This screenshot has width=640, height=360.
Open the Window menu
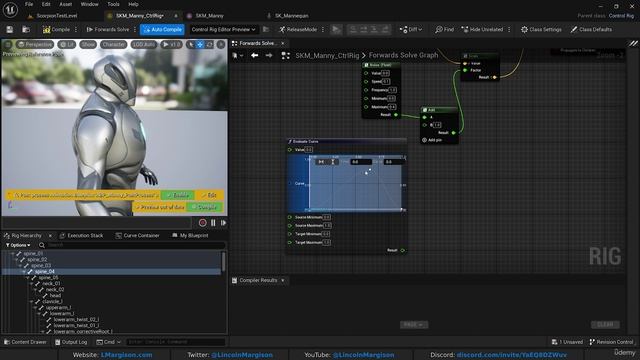(89, 4)
